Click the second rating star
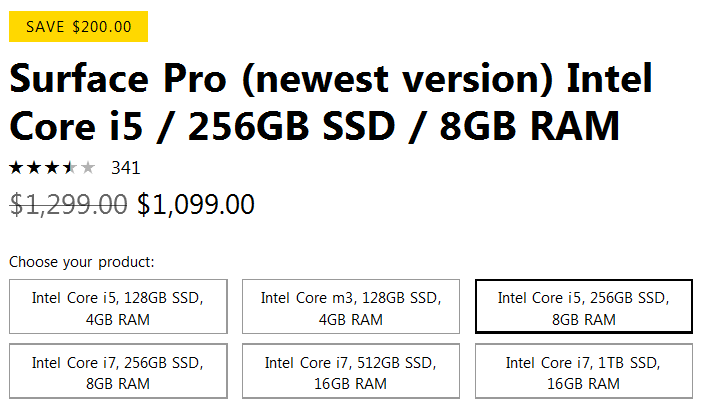Screen dimensions: 707x408 [34, 167]
